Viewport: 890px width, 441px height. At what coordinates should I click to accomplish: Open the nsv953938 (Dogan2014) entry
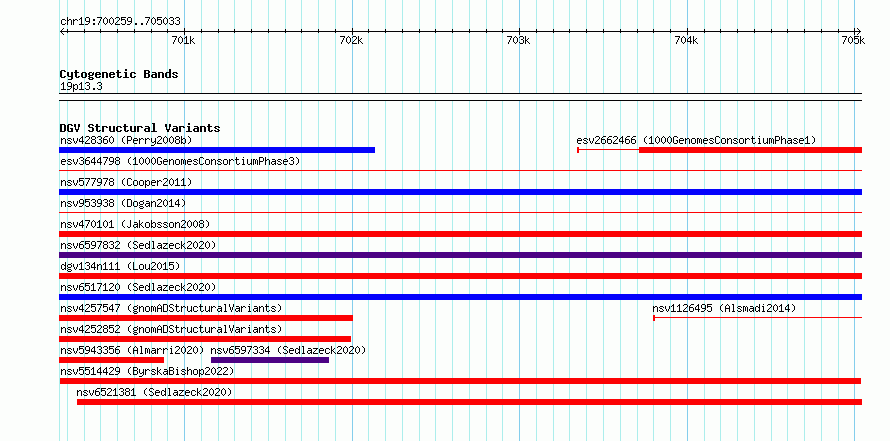point(123,203)
